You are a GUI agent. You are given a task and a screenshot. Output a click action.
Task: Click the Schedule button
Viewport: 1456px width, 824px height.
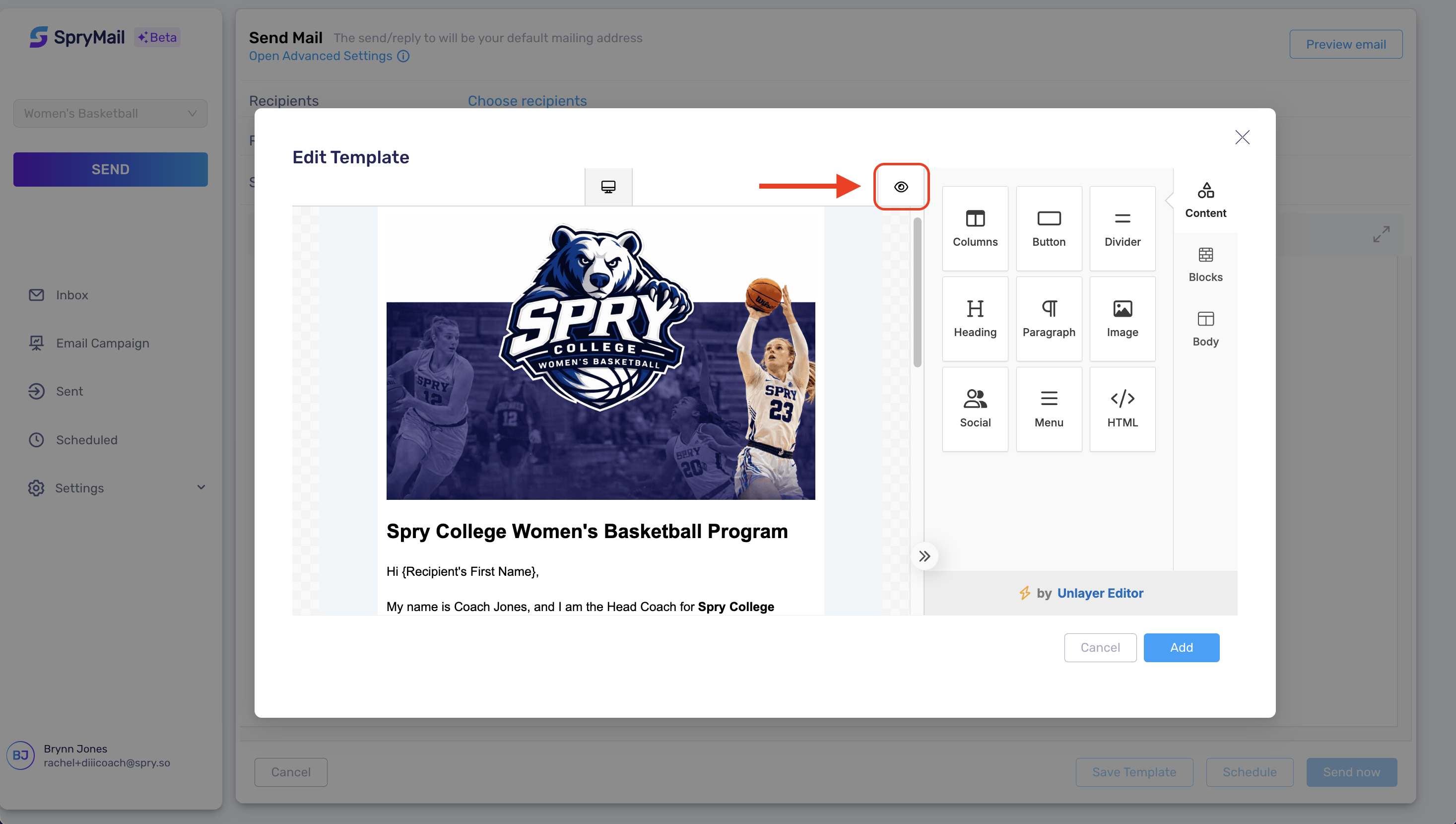(1249, 772)
